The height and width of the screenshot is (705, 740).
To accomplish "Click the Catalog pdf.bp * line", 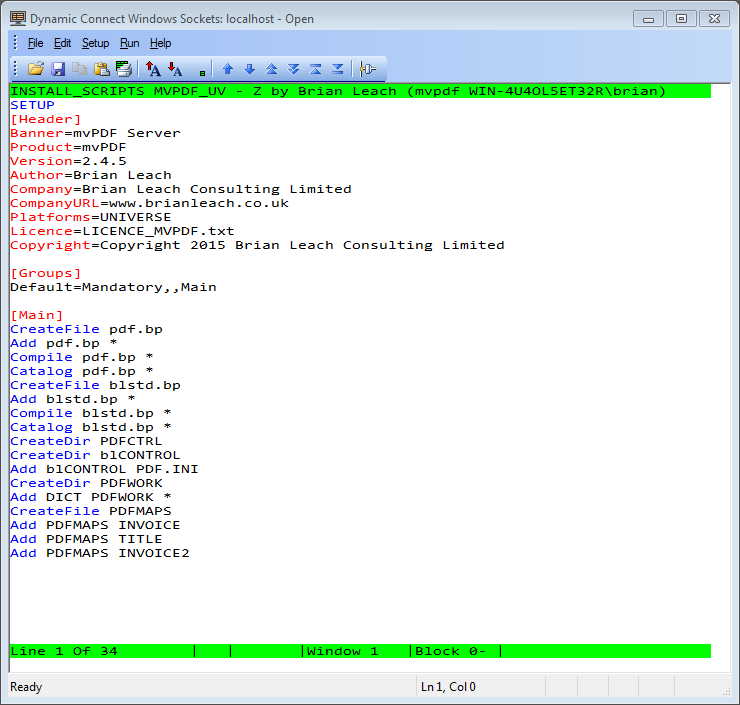I will click(x=82, y=371).
